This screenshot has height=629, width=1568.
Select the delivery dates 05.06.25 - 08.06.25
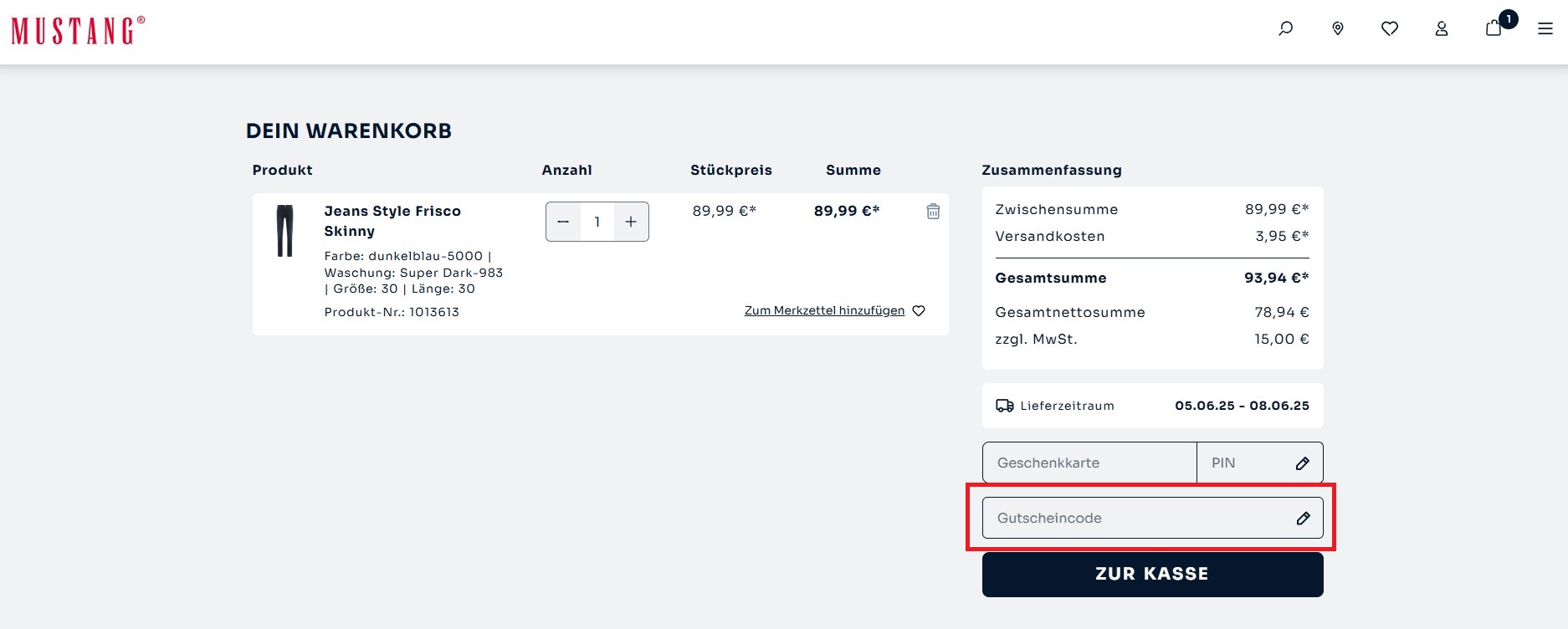1242,406
